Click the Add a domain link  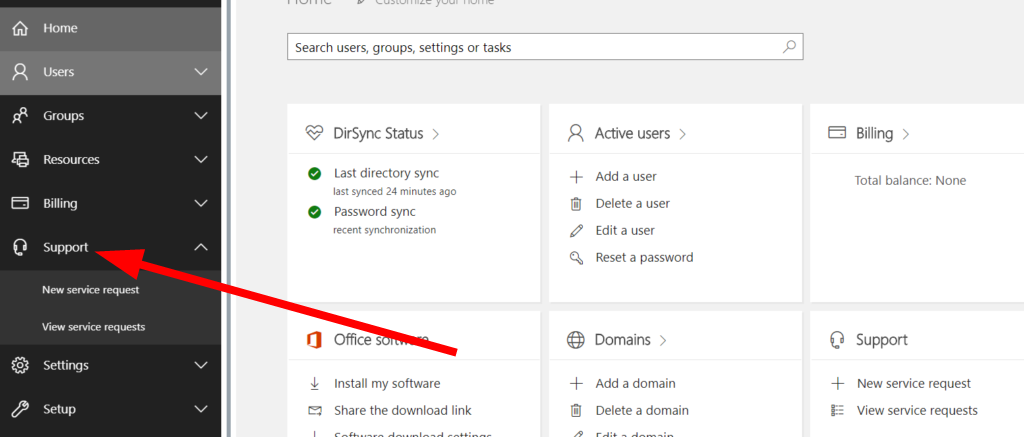pyautogui.click(x=635, y=383)
